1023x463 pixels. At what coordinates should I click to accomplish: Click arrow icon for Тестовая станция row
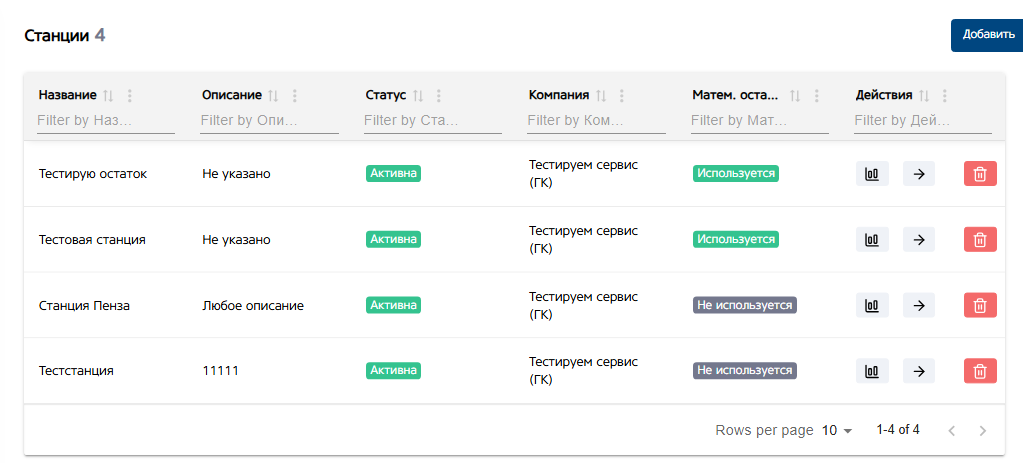[x=919, y=240]
